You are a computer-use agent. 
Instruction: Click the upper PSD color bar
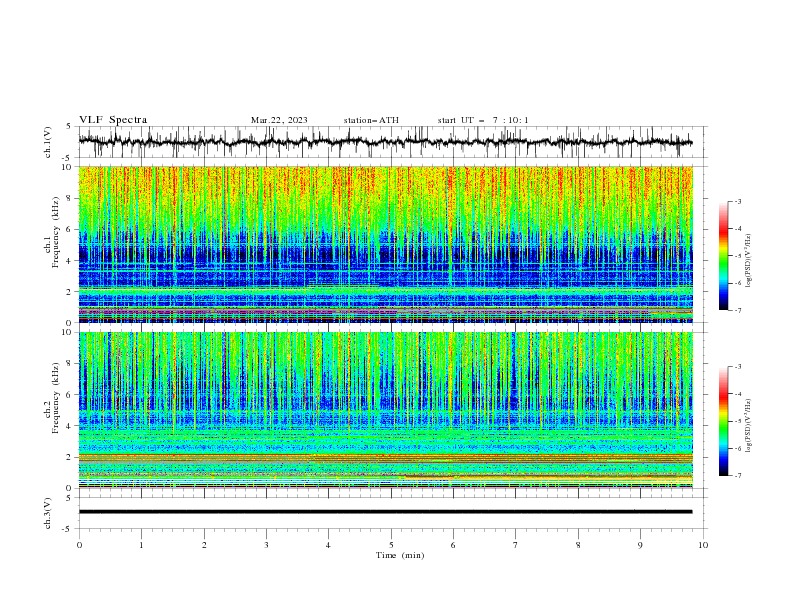tap(723, 256)
